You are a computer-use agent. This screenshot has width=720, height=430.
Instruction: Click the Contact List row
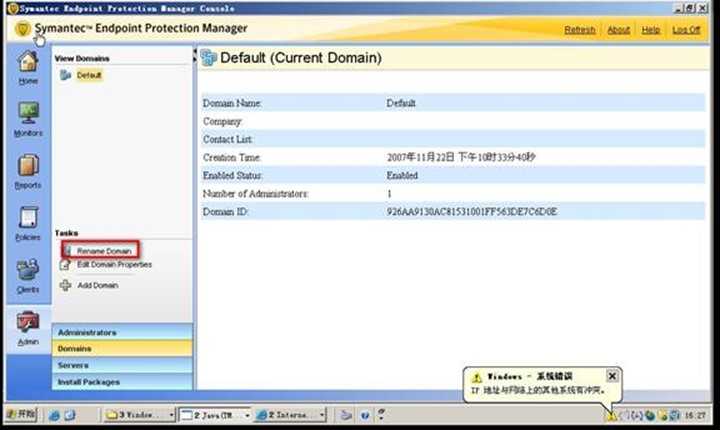click(453, 139)
